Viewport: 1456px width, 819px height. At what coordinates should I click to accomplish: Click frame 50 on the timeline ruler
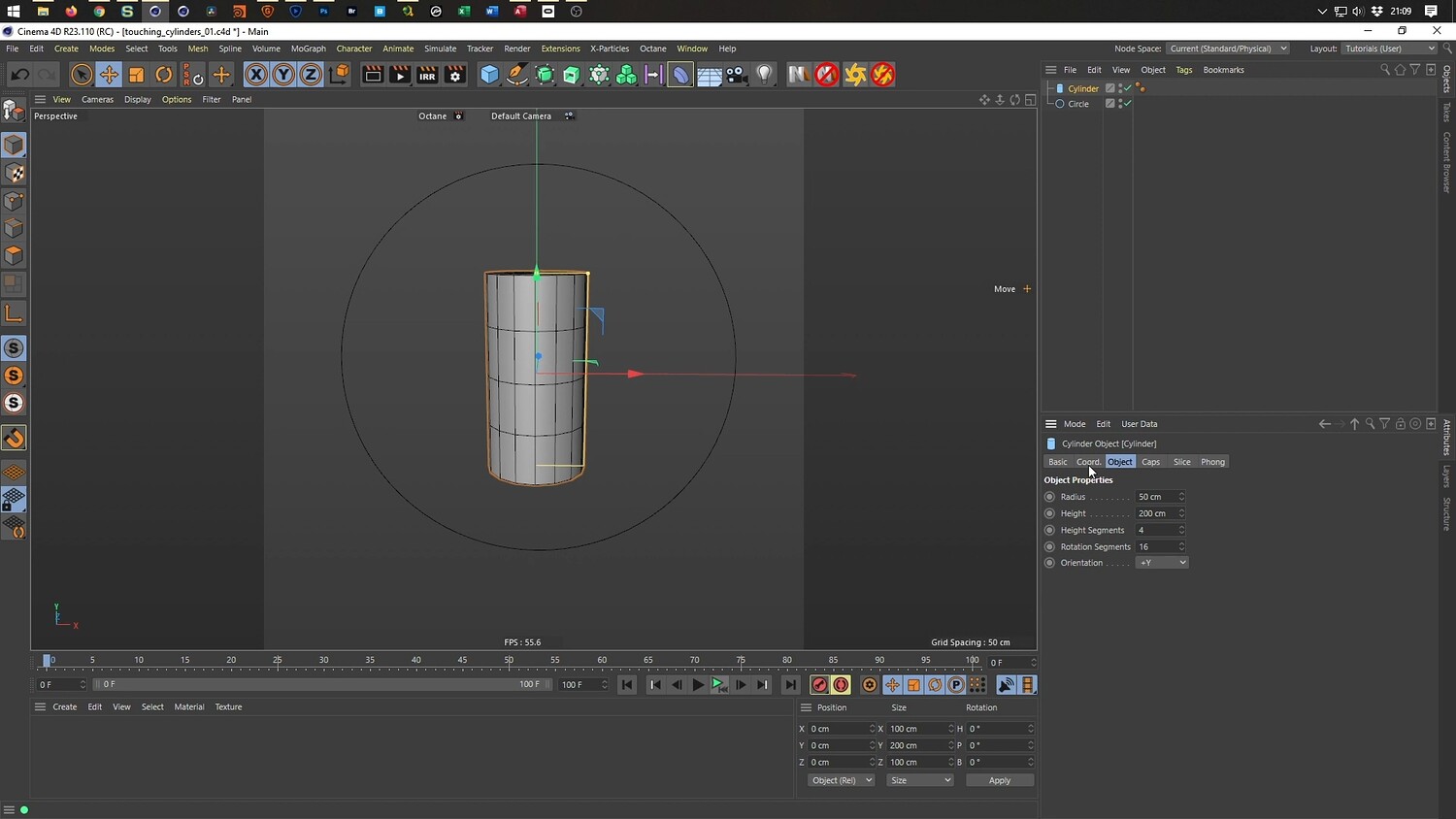pyautogui.click(x=509, y=661)
